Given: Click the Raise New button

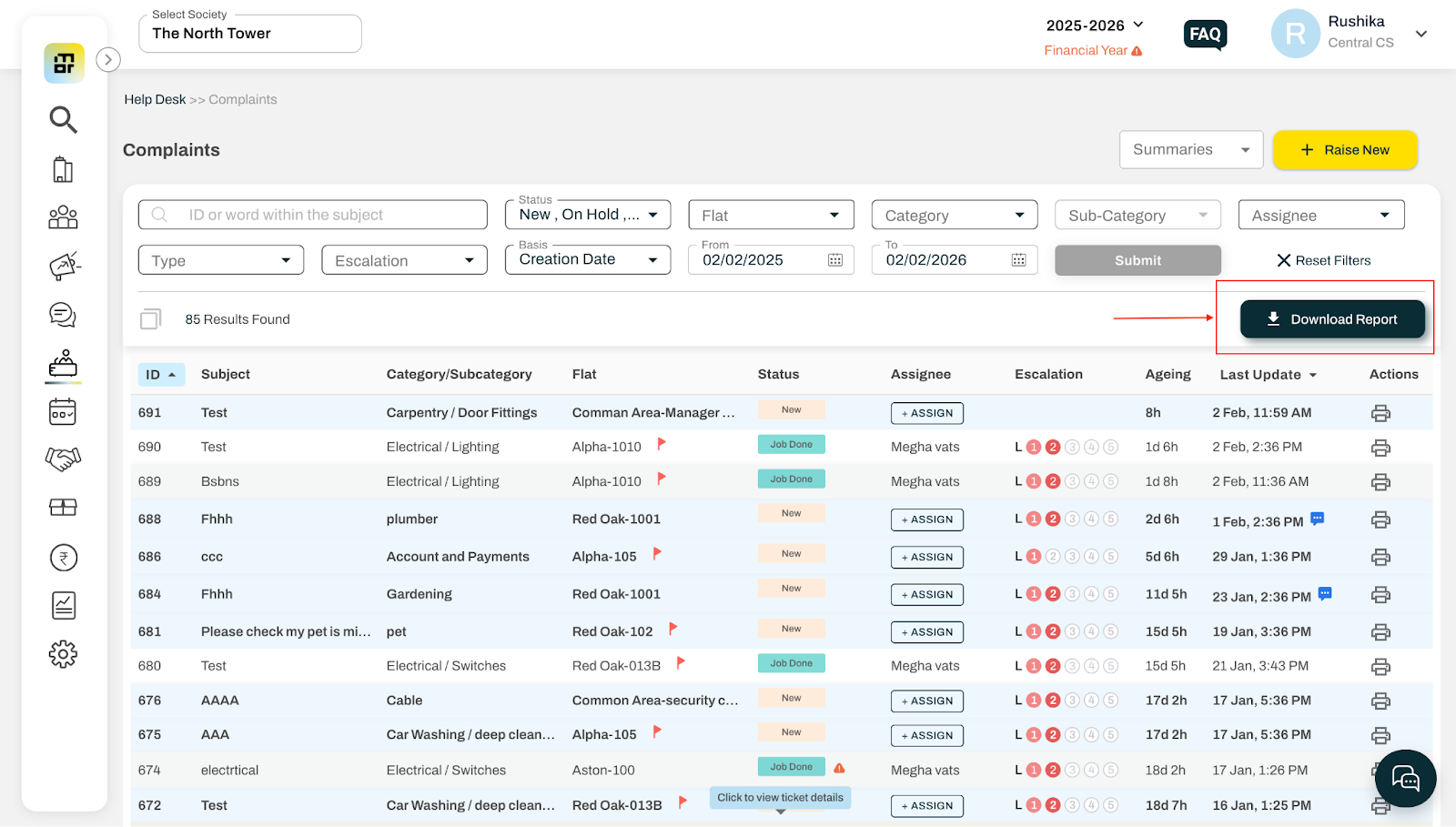Looking at the screenshot, I should pos(1345,150).
